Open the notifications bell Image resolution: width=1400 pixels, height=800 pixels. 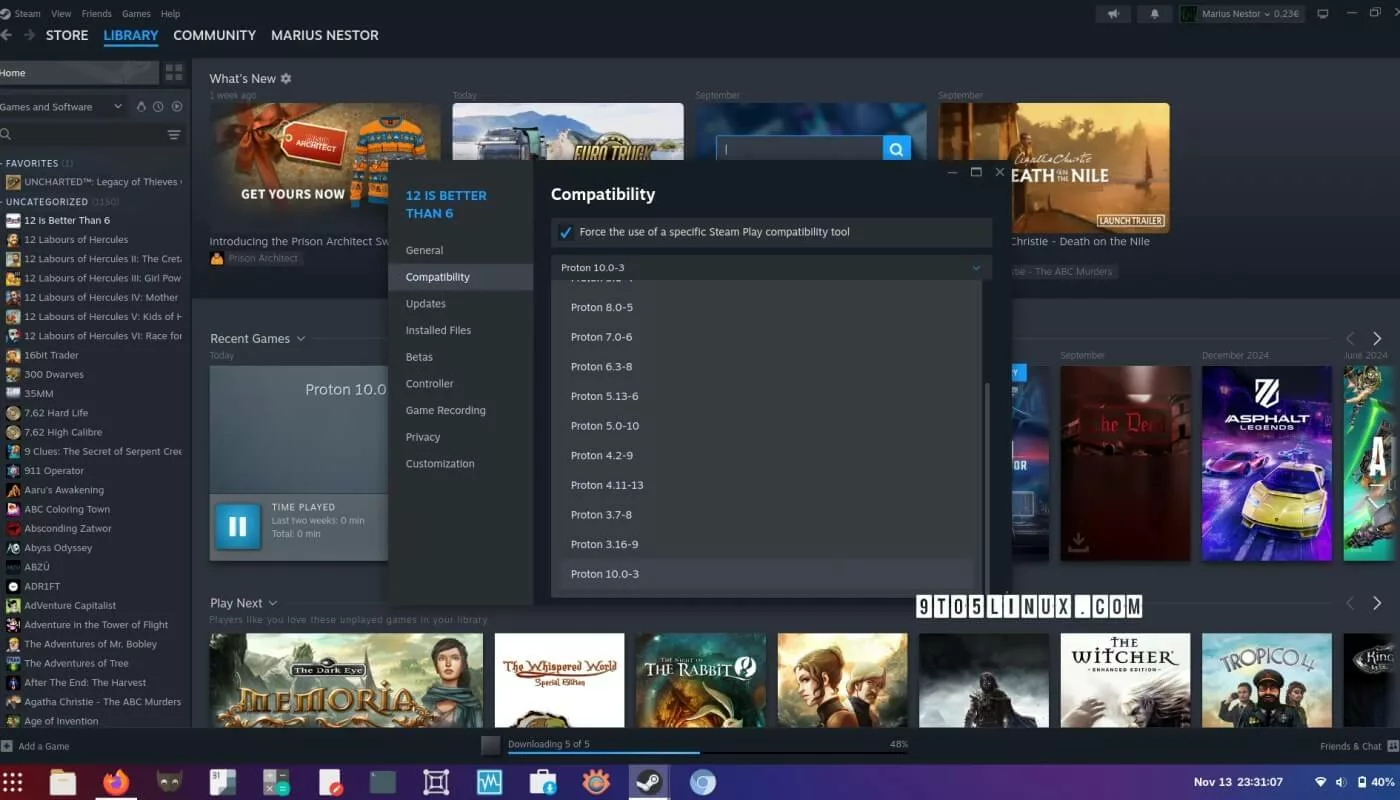1154,14
